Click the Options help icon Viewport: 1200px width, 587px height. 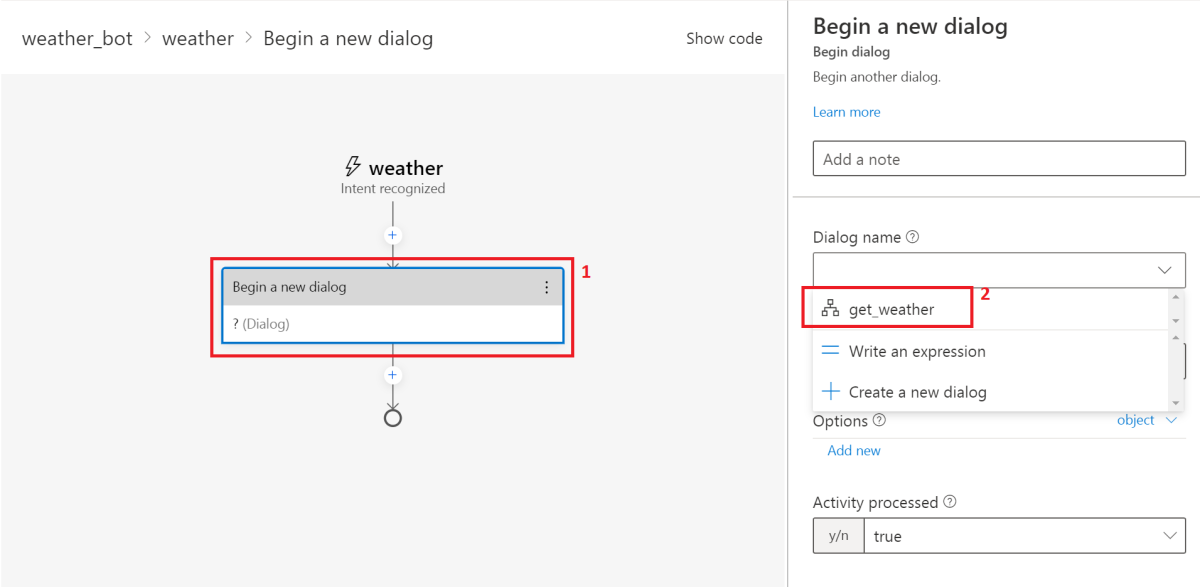point(879,421)
